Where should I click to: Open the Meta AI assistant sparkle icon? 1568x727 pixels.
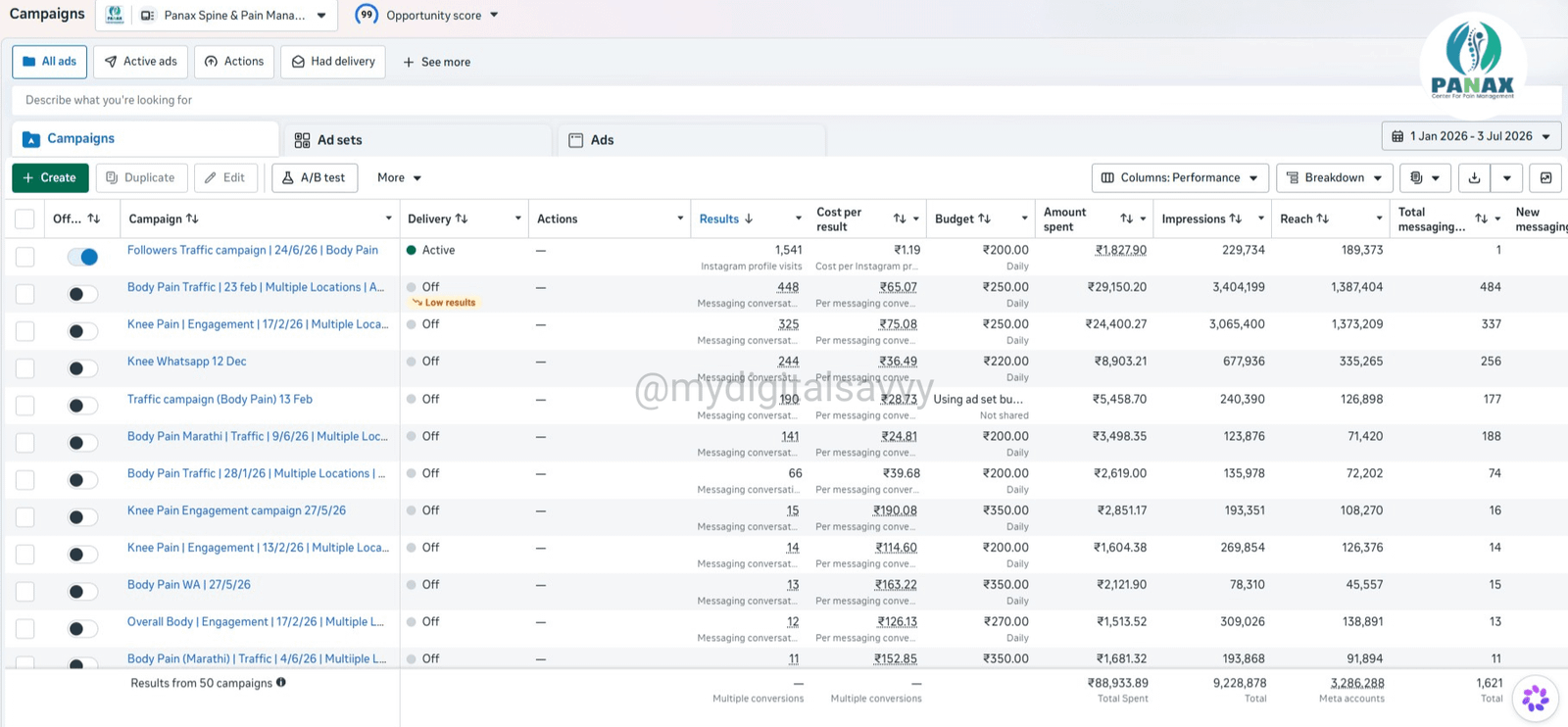[1536, 699]
